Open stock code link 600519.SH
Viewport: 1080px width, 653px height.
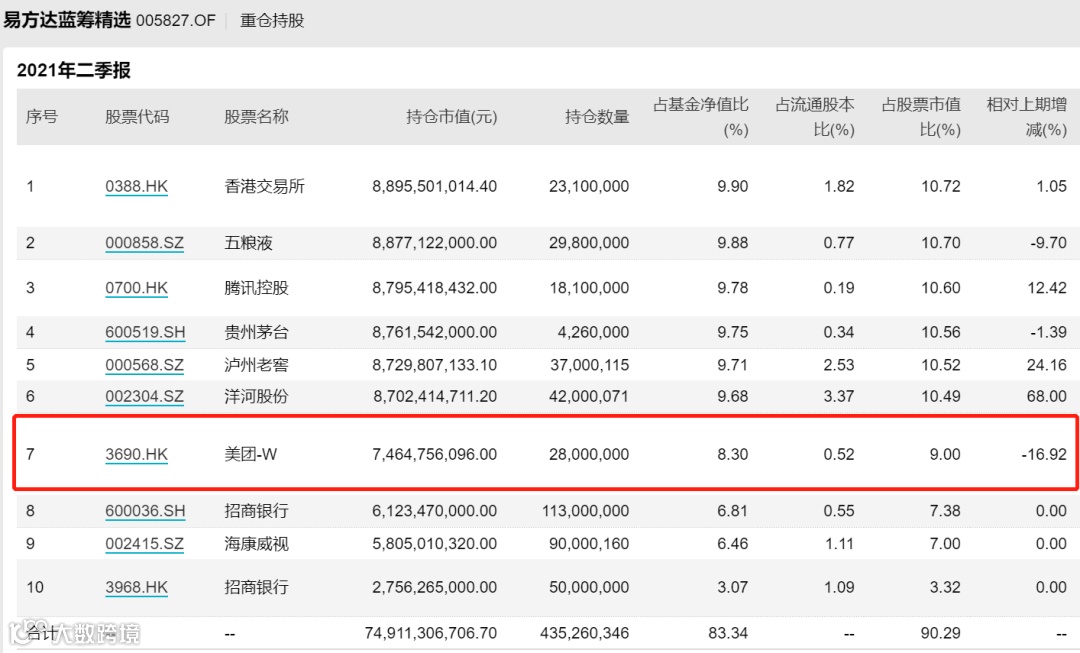pyautogui.click(x=145, y=332)
